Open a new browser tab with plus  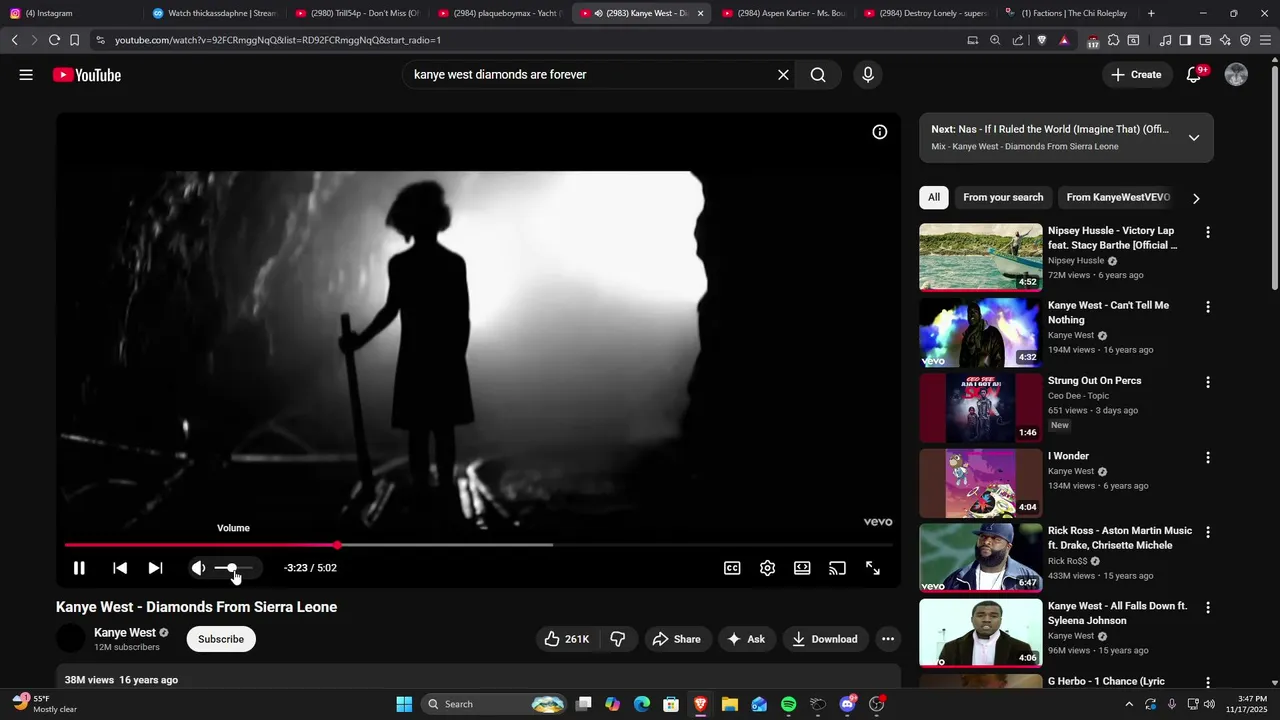[x=1151, y=13]
